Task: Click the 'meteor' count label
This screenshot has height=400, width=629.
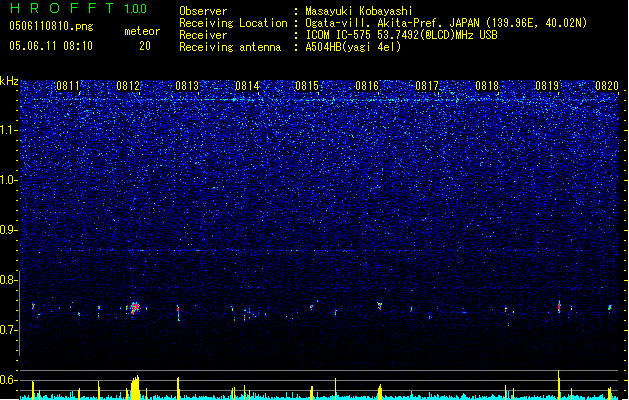Action: click(x=142, y=31)
